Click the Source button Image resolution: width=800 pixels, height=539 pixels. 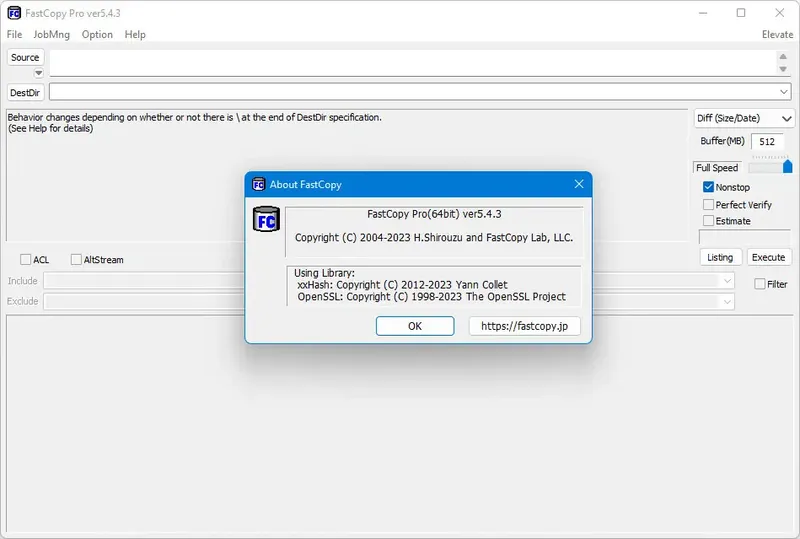click(25, 57)
